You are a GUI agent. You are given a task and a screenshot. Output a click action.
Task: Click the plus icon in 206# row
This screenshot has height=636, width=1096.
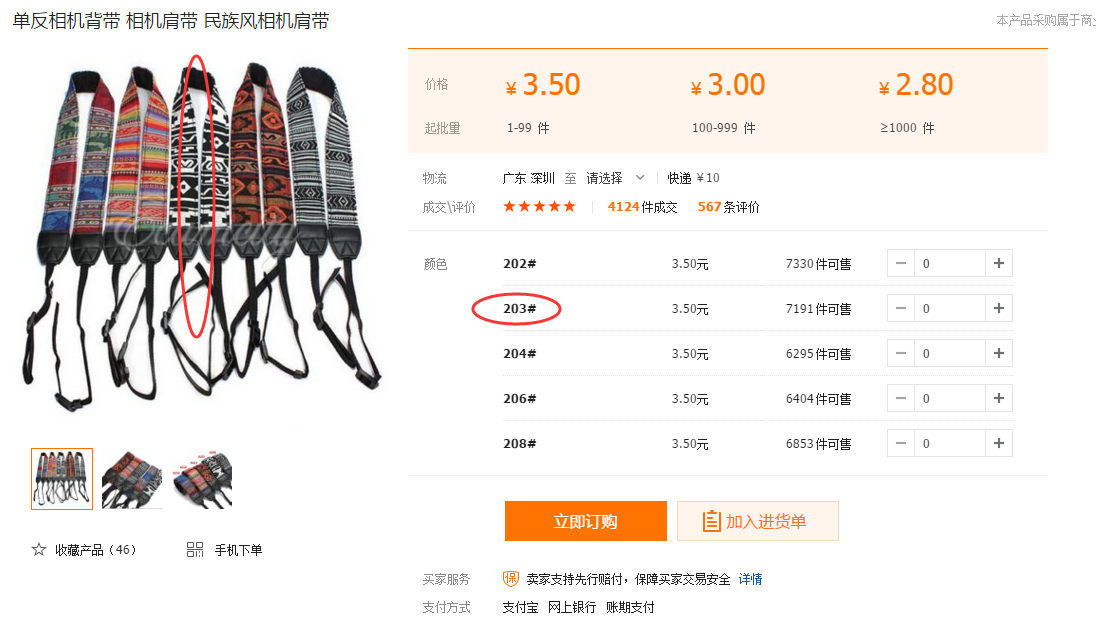[x=999, y=398]
